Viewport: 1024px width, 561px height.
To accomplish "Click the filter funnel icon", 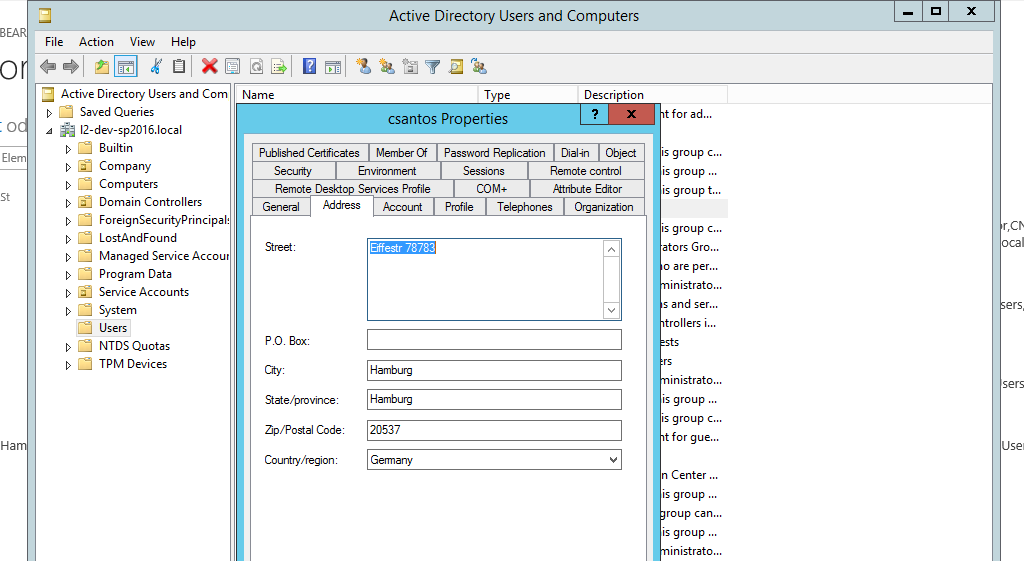I will coord(433,67).
